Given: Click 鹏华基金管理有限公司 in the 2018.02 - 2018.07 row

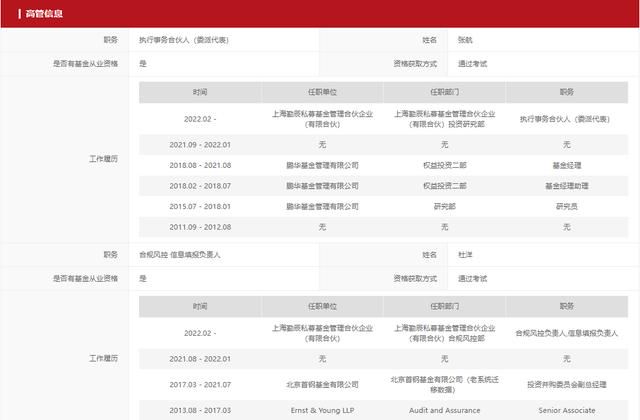Looking at the screenshot, I should point(322,186).
